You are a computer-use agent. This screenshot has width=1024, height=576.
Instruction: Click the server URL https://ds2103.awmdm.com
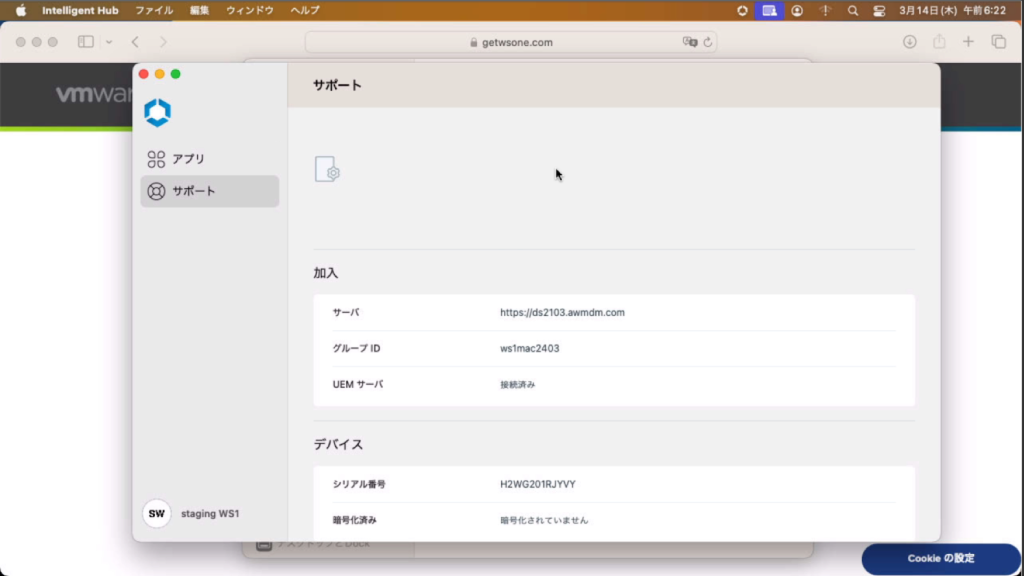(x=562, y=313)
